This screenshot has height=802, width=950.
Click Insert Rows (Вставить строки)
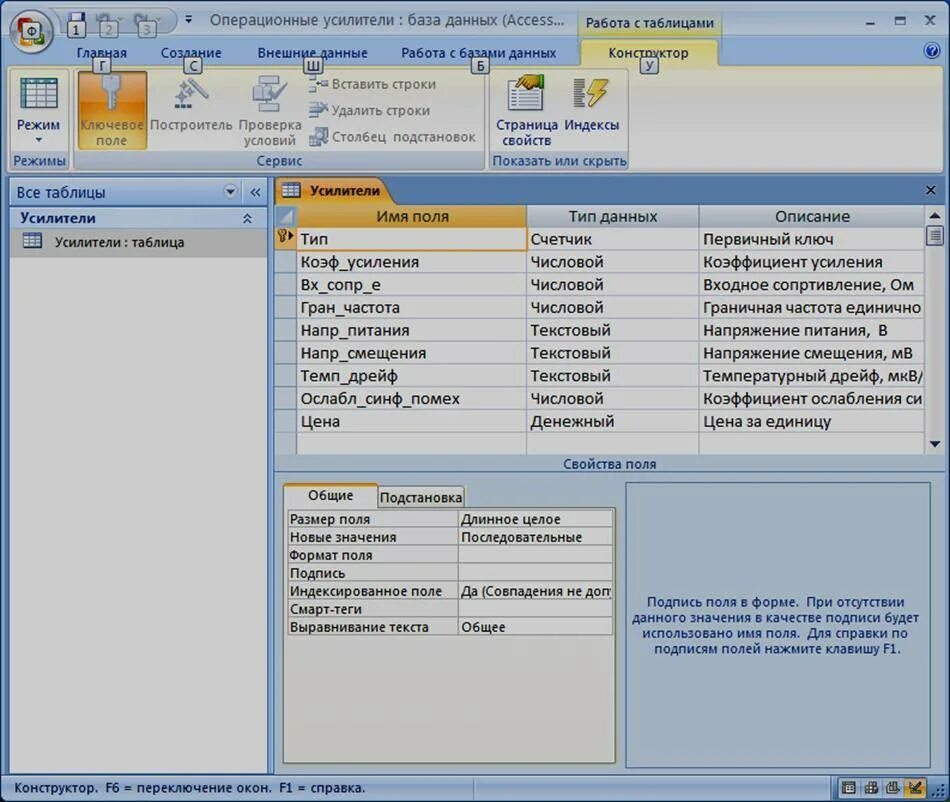(372, 84)
